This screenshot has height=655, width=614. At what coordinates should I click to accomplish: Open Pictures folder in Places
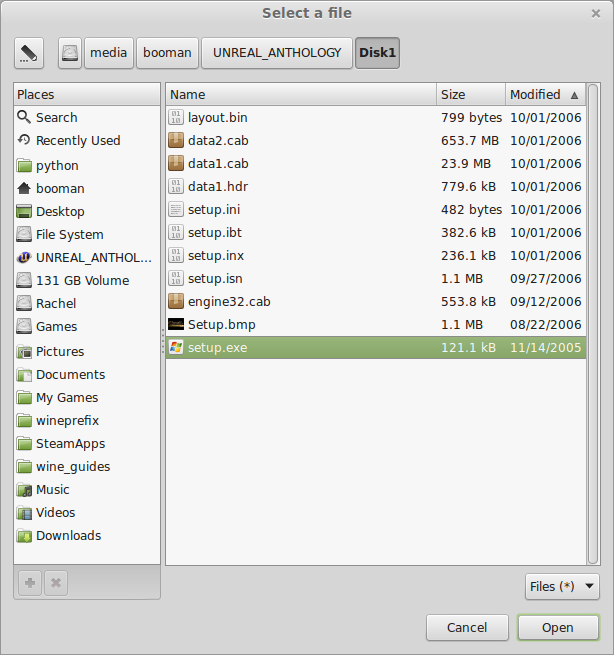87,351
